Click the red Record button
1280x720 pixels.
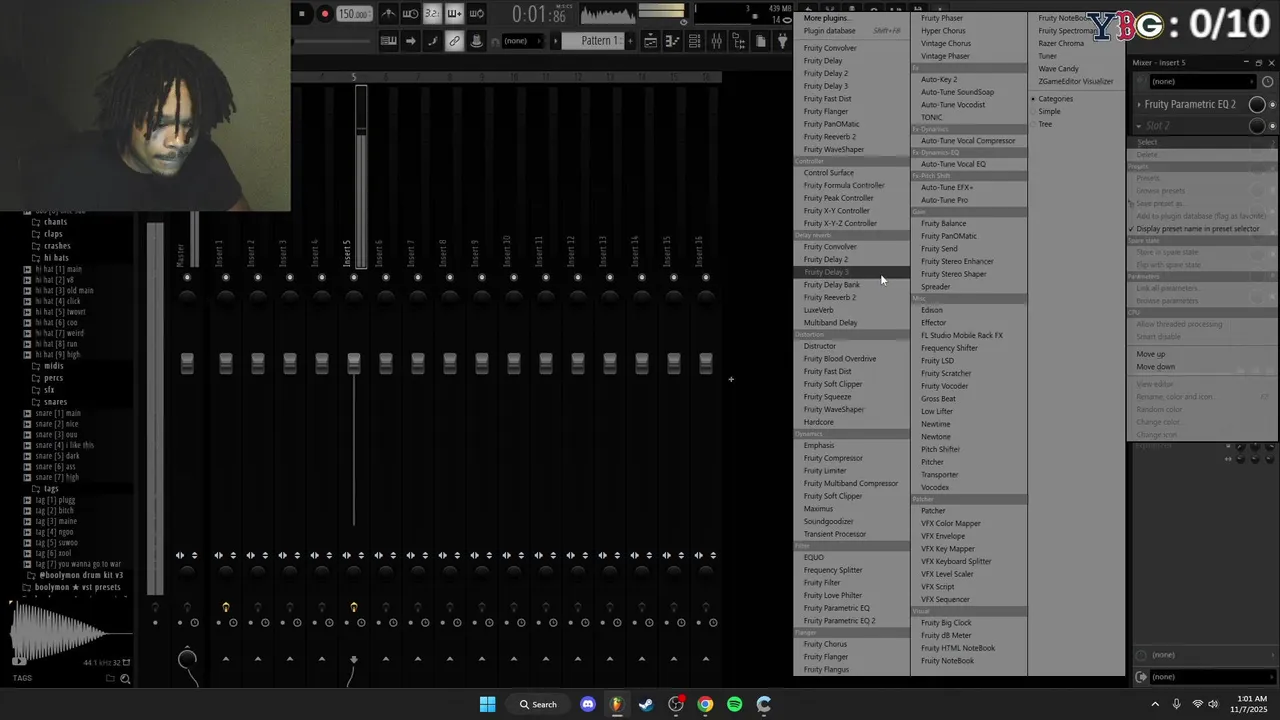324,14
